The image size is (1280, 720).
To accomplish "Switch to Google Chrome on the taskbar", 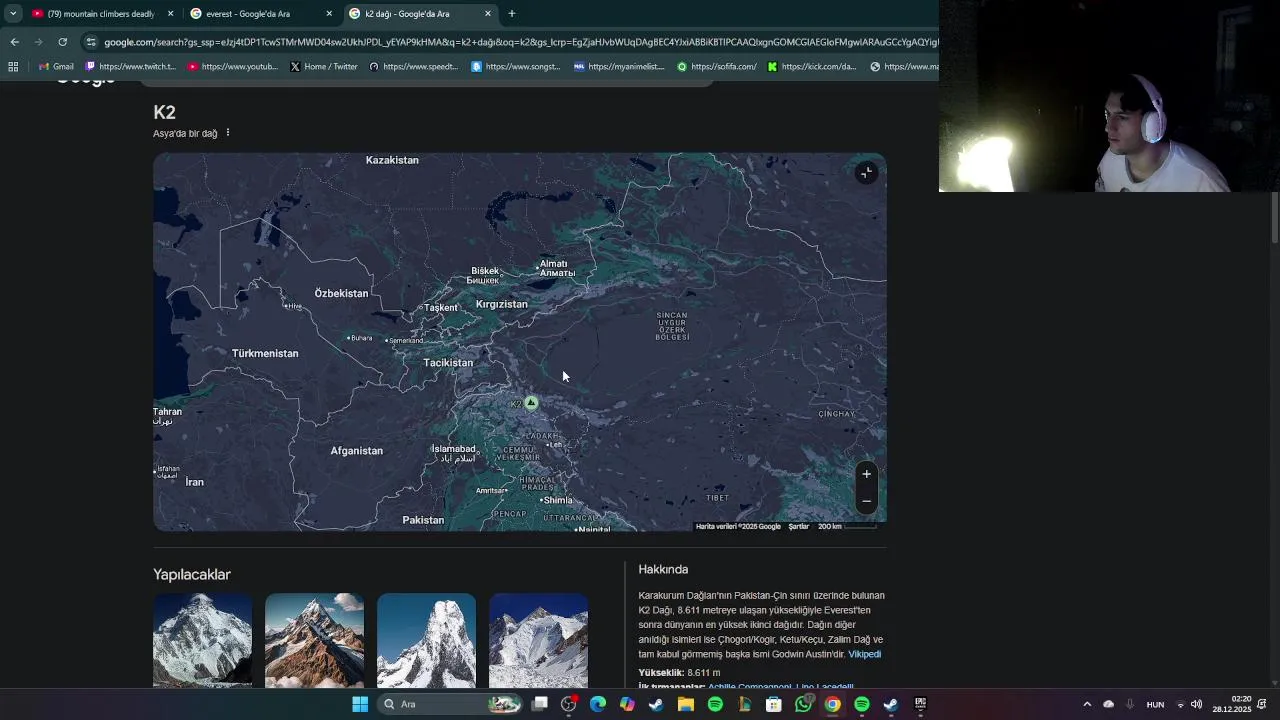I will click(832, 704).
